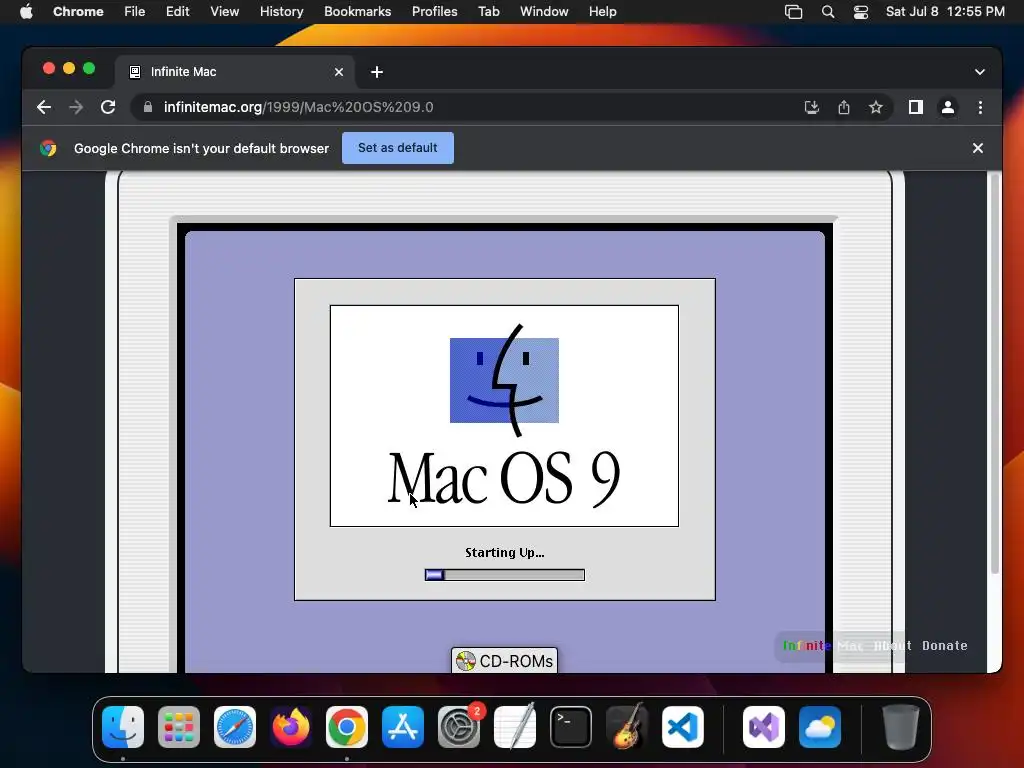Viewport: 1024px width, 768px height.
Task: Share this page using the share icon
Action: [x=844, y=107]
